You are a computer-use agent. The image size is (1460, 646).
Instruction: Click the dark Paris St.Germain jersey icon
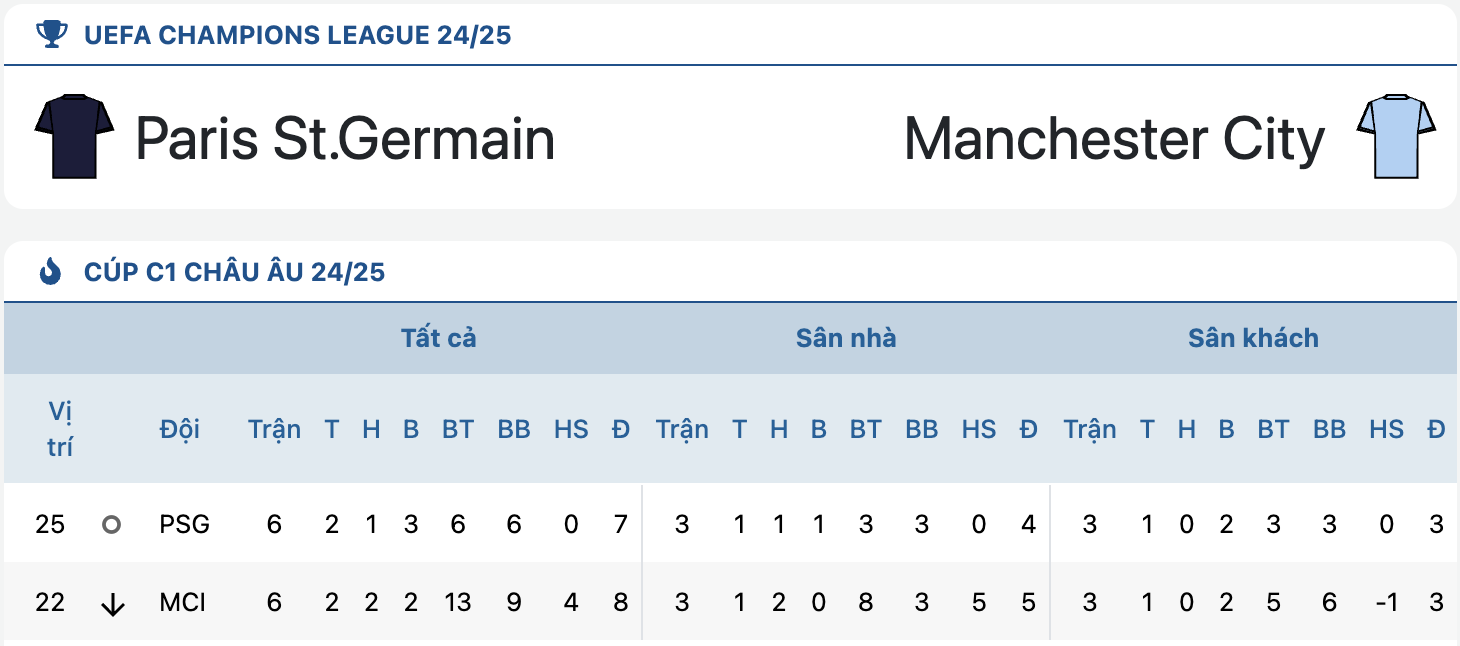75,137
